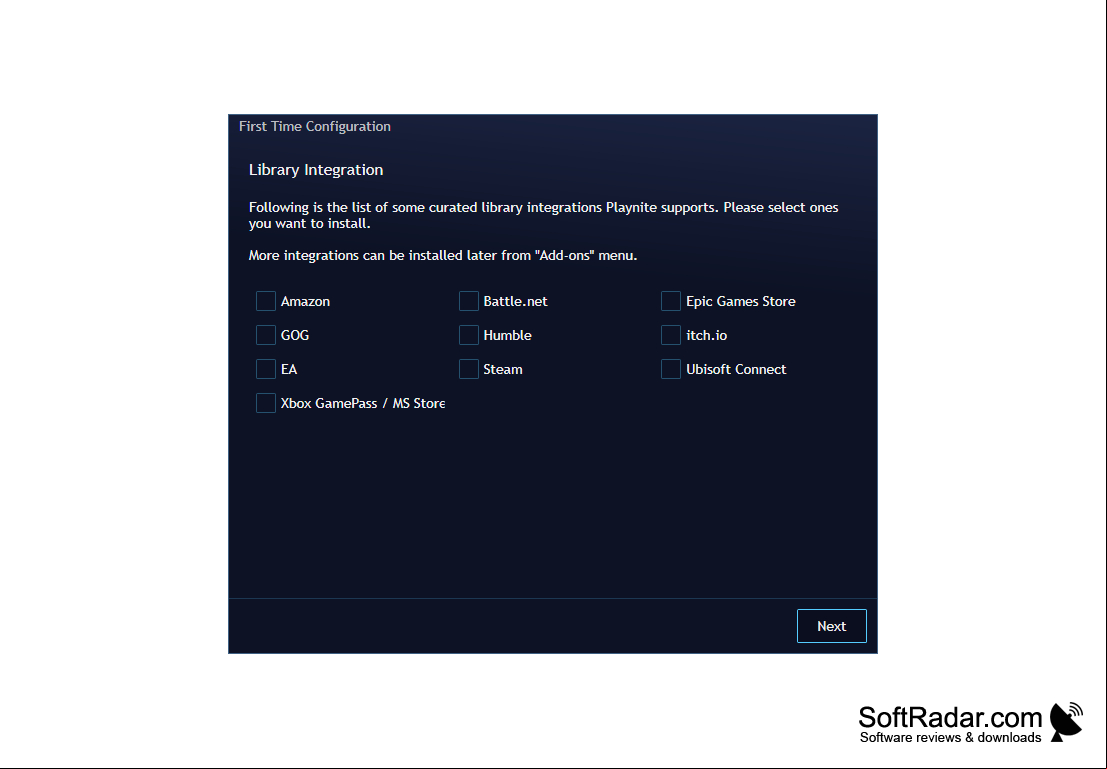Tick the Steam integration checkbox
The image size is (1107, 769).
point(468,369)
